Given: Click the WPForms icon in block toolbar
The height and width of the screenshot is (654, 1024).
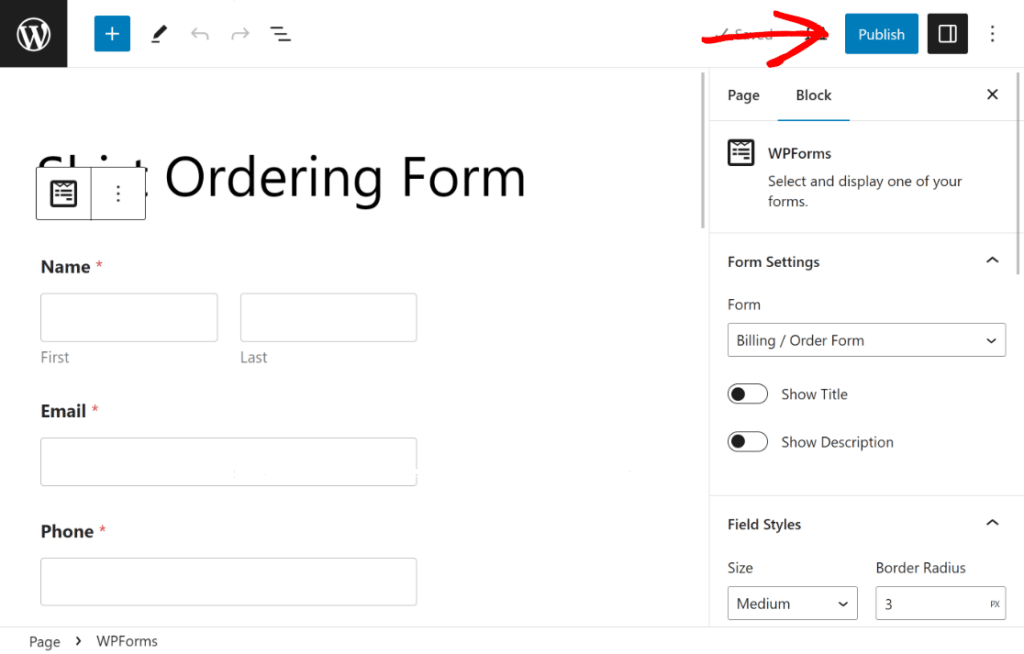Looking at the screenshot, I should [x=63, y=193].
